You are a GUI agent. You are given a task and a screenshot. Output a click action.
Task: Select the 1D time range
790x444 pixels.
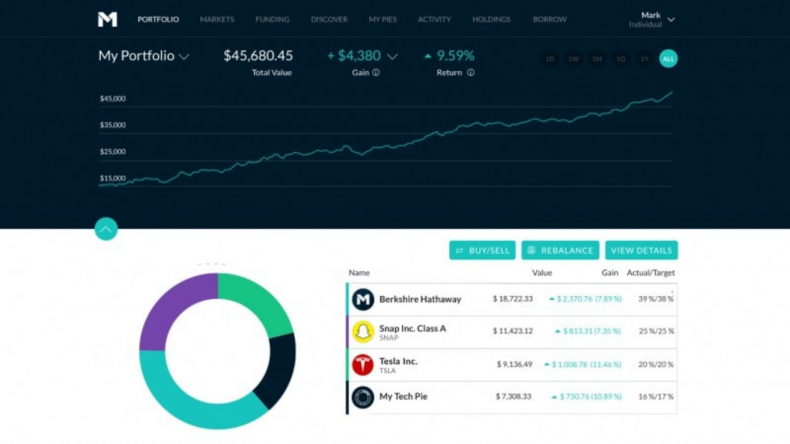[x=550, y=59]
